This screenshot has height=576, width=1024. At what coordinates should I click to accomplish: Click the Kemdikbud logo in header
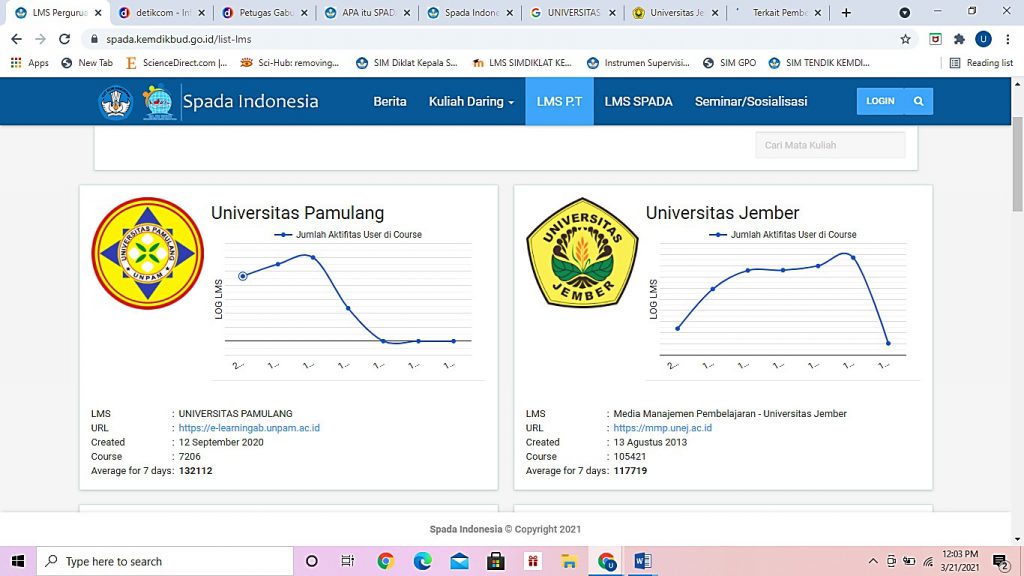[x=116, y=102]
